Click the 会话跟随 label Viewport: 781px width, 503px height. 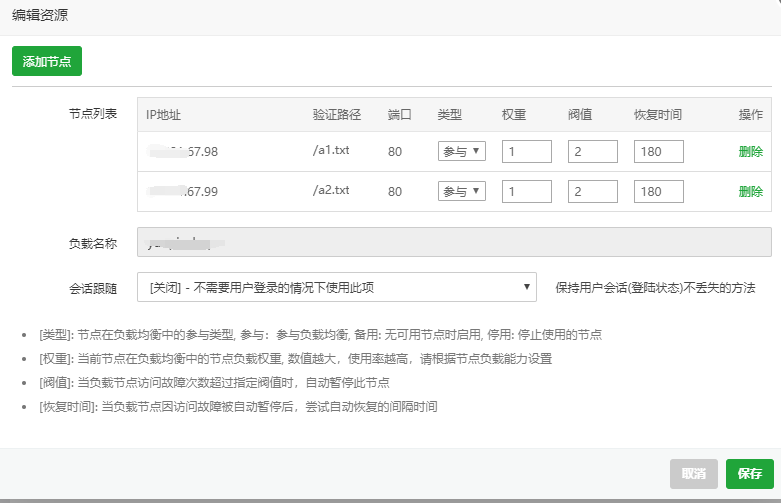93,288
